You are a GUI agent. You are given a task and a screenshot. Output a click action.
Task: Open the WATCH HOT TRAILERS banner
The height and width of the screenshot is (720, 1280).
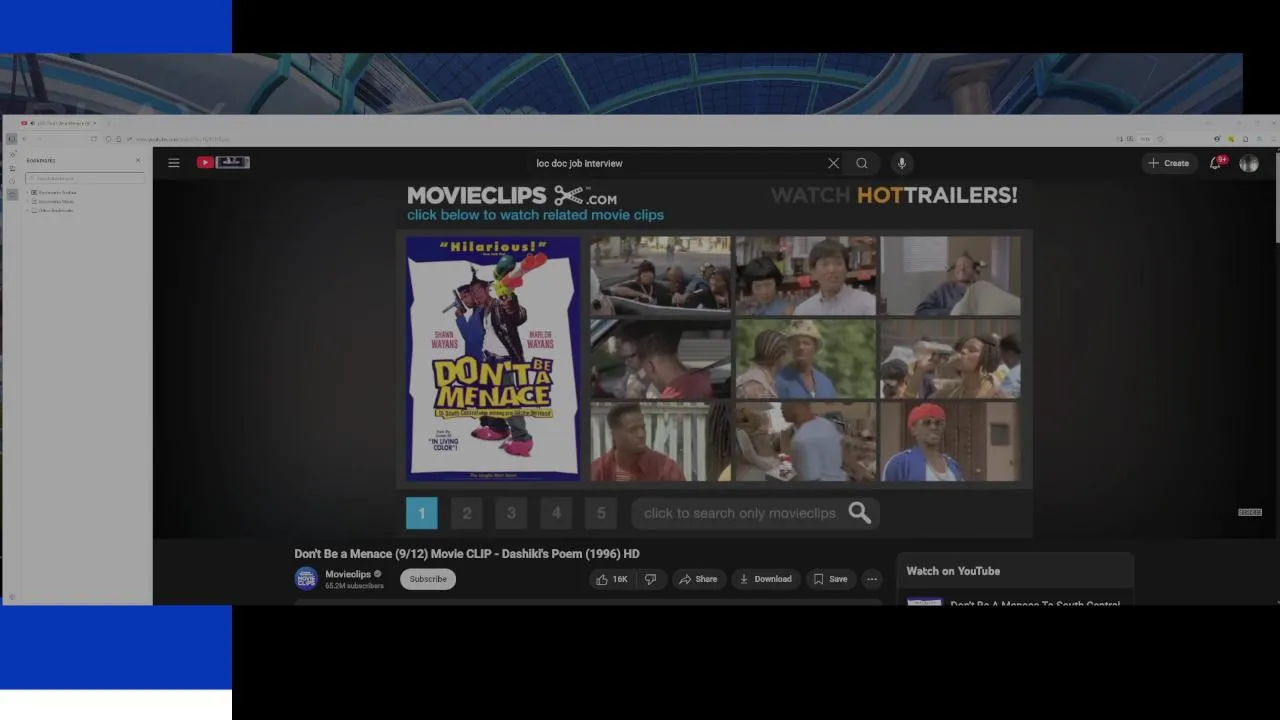[x=894, y=195]
